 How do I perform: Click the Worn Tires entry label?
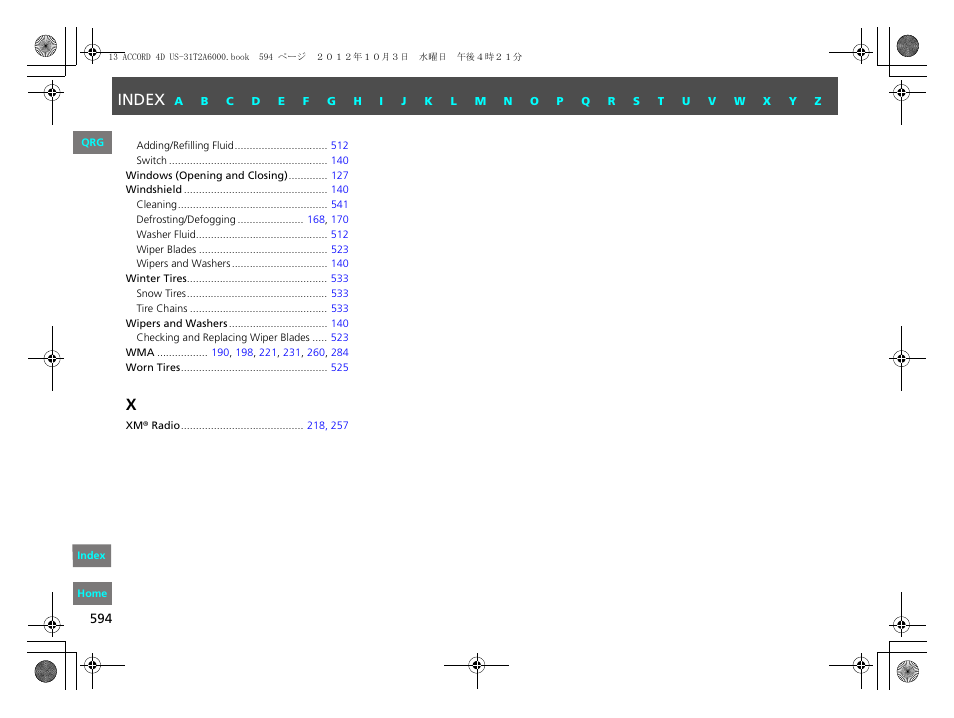pyautogui.click(x=153, y=368)
